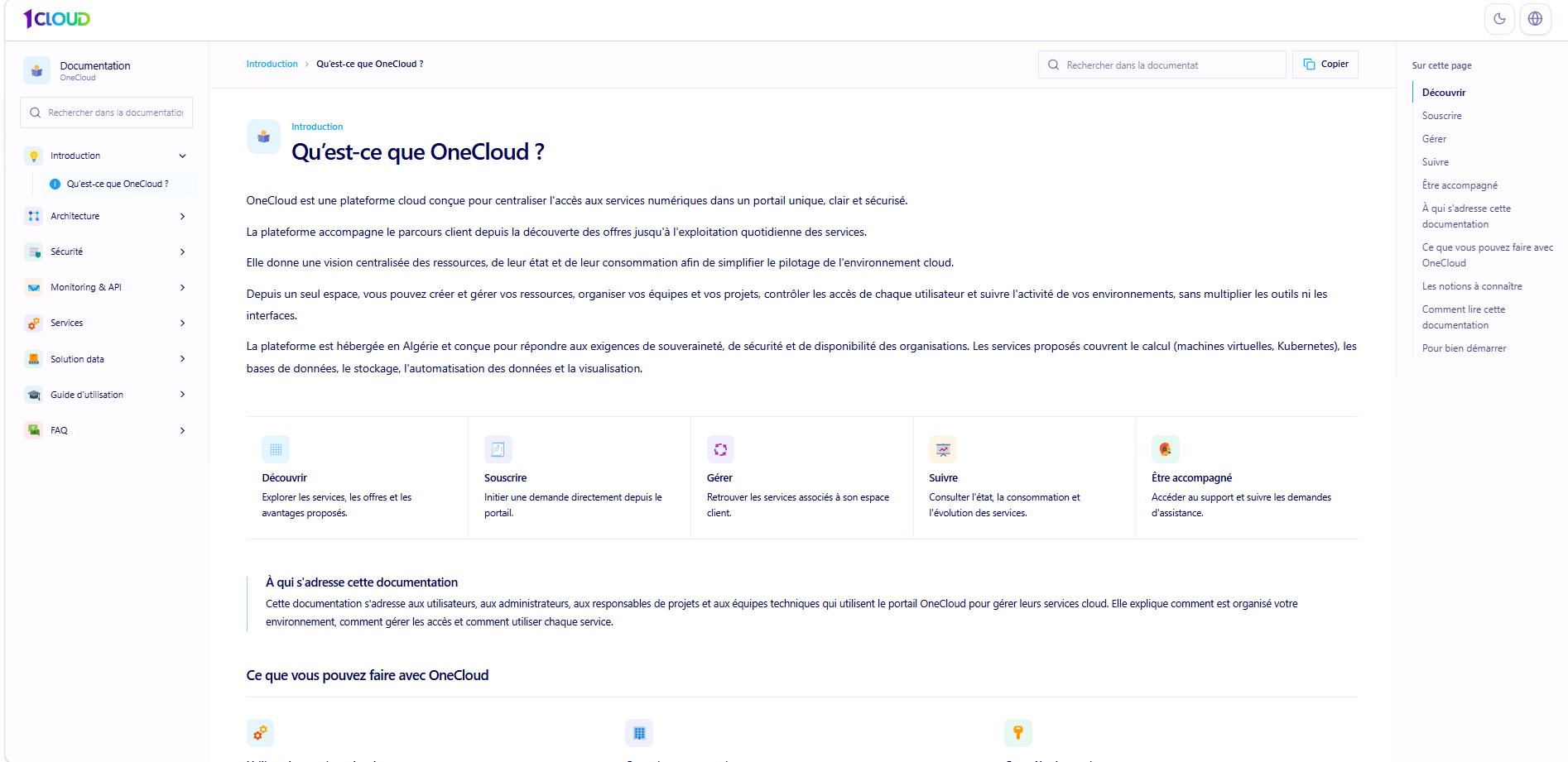The image size is (1568, 762).
Task: Collapse the Introduction section chevron
Action: click(183, 156)
